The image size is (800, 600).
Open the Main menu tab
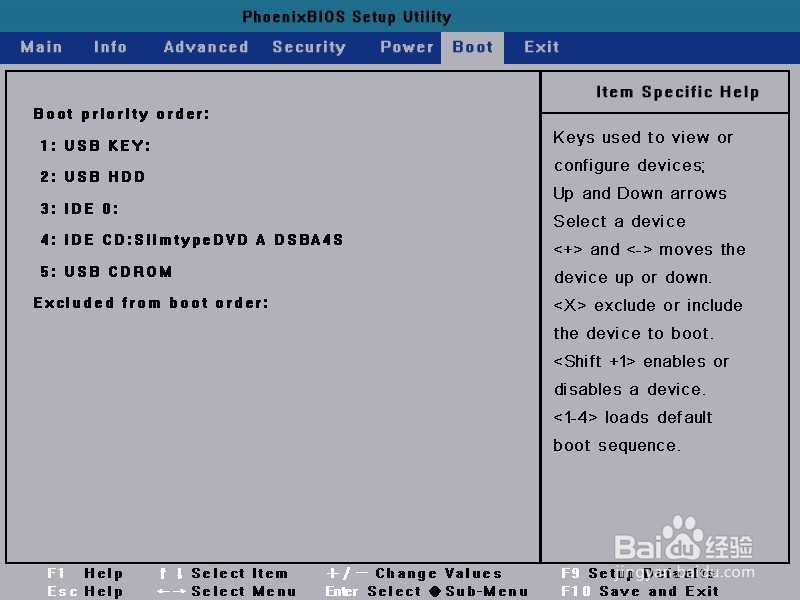[x=41, y=47]
